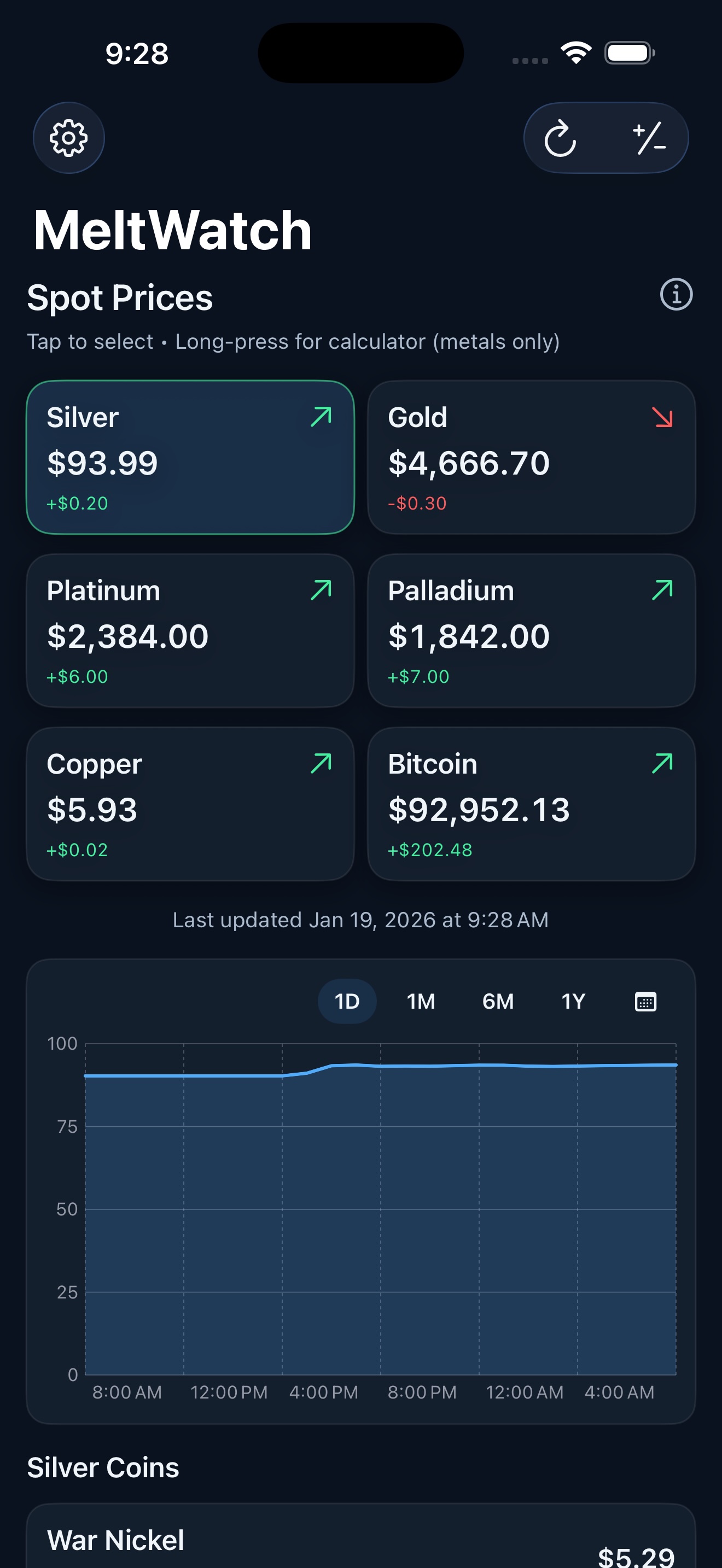Open the chart calendar date picker icon
722x1568 pixels.
pyautogui.click(x=645, y=1001)
